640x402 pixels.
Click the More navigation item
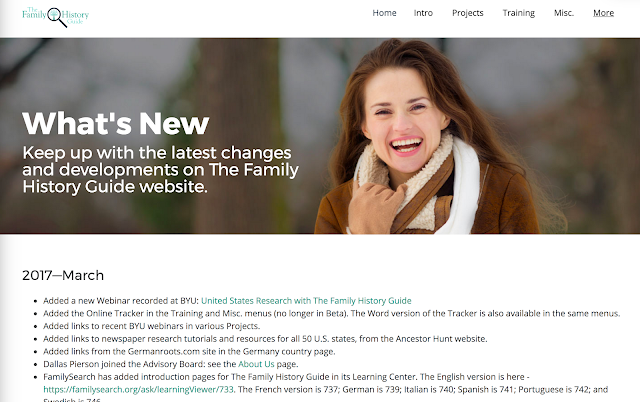pyautogui.click(x=603, y=13)
